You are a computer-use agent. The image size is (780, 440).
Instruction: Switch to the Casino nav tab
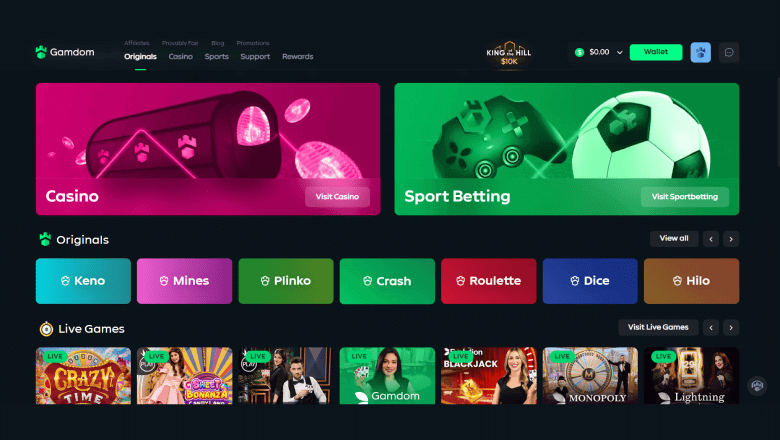(181, 57)
